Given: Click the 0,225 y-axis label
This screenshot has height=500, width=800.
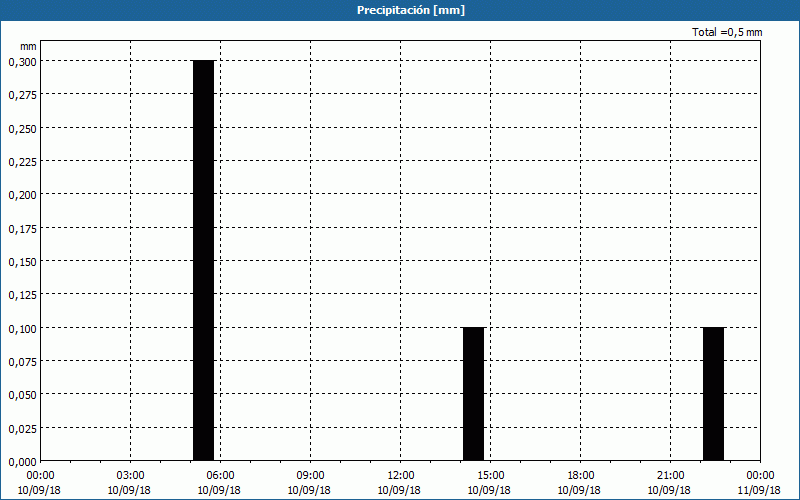Looking at the screenshot, I should point(22,162).
